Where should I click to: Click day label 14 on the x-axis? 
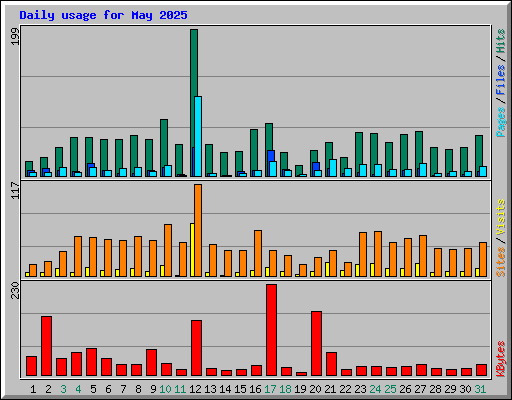click(225, 389)
